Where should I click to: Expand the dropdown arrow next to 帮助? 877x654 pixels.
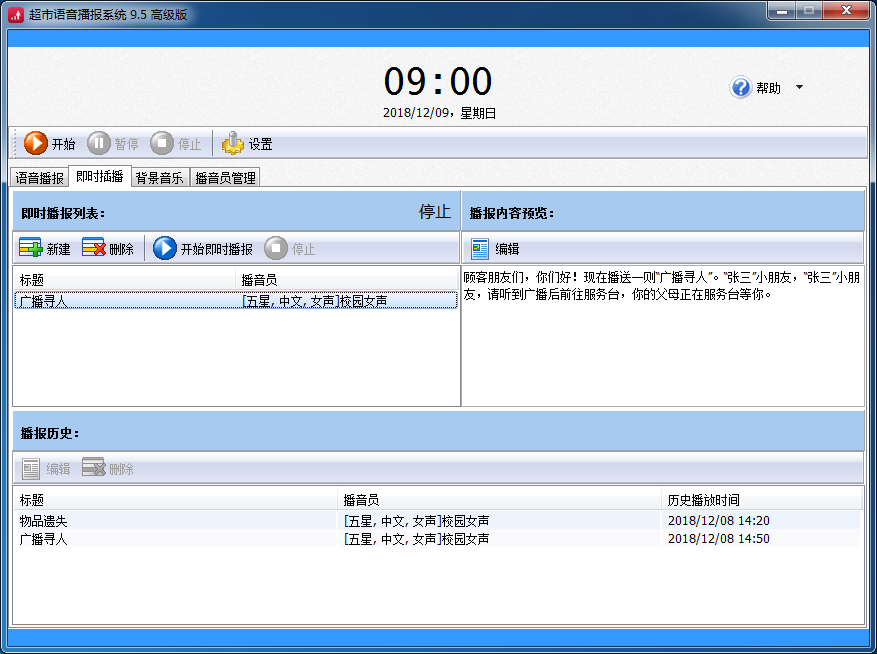799,87
